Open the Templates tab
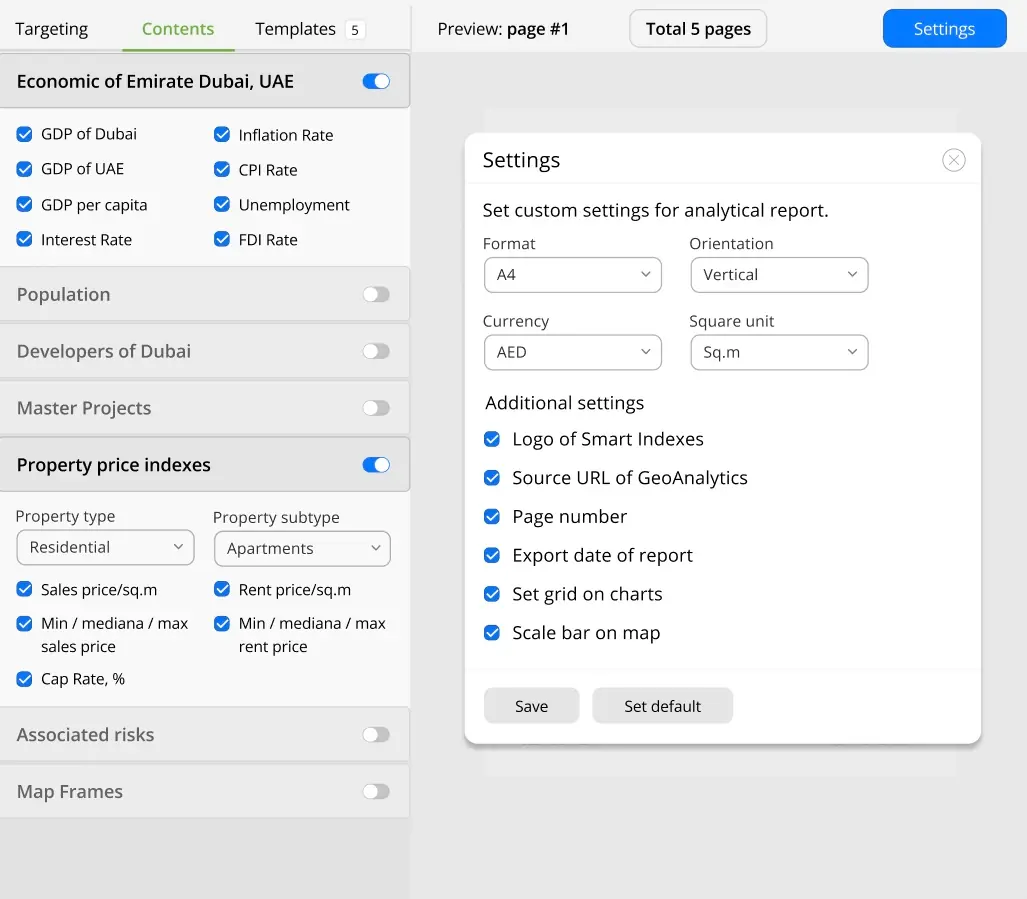Image resolution: width=1027 pixels, height=899 pixels. click(x=295, y=29)
